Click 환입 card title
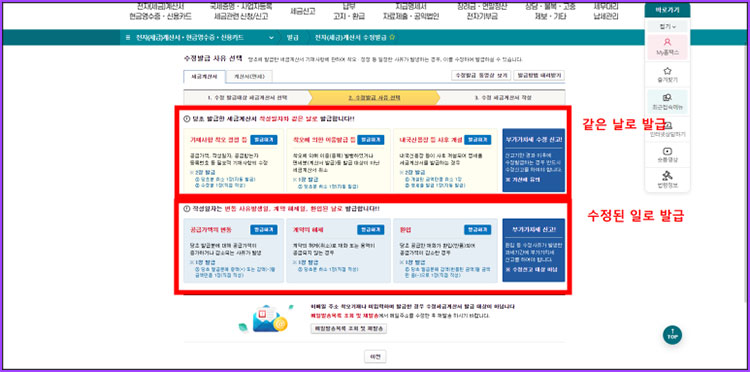 tap(405, 230)
